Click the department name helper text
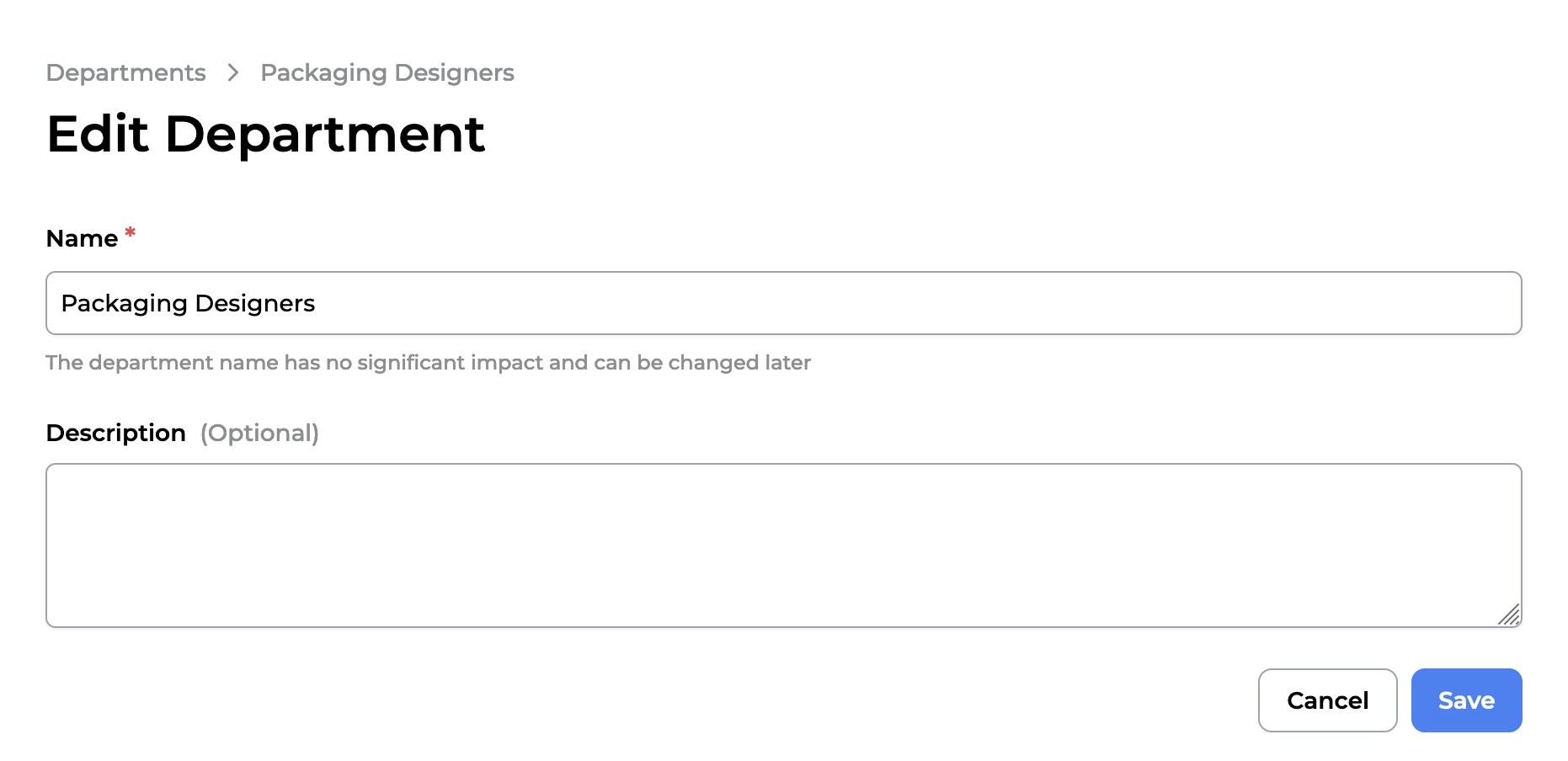 tap(428, 363)
